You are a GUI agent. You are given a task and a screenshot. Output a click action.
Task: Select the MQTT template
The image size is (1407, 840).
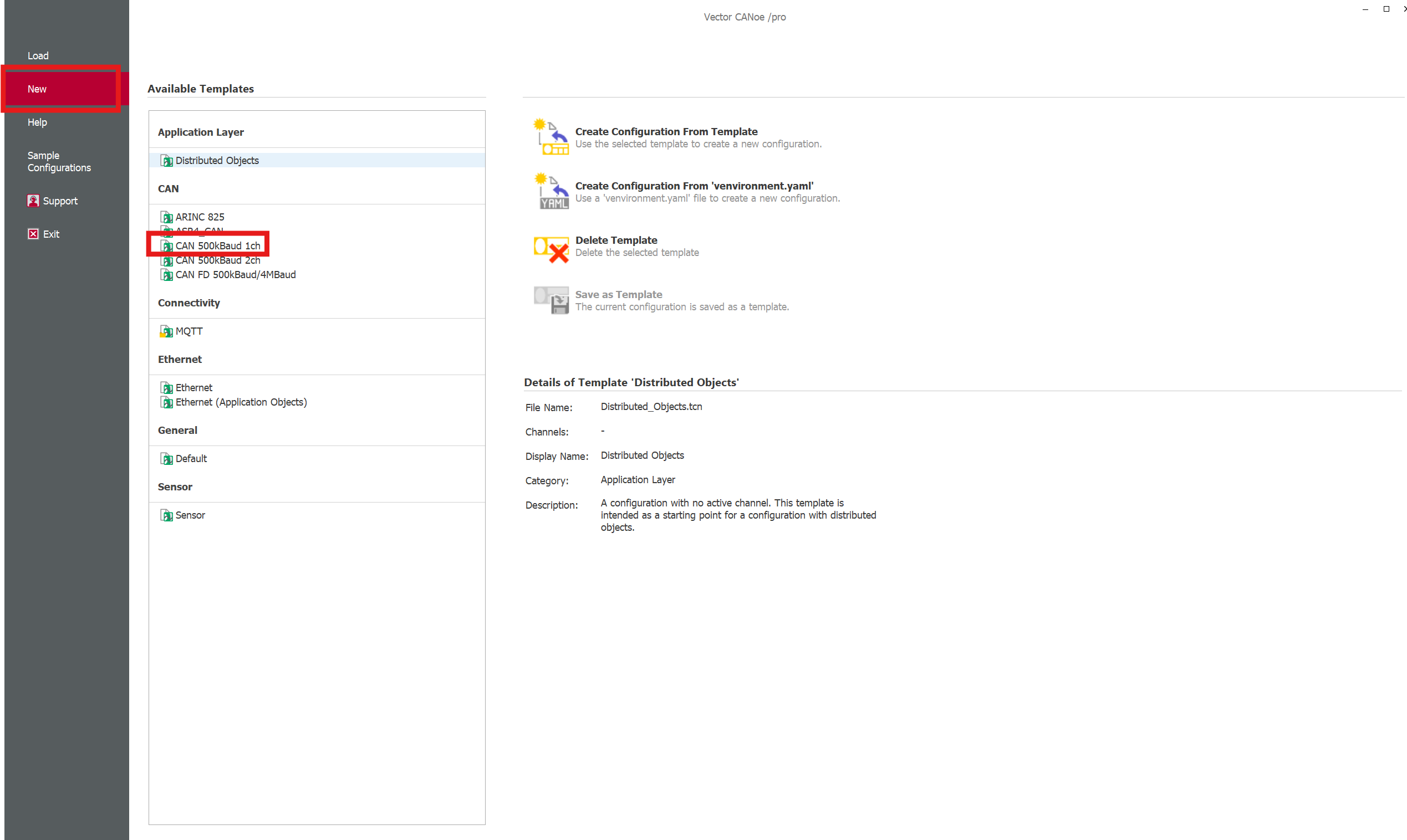pos(189,331)
